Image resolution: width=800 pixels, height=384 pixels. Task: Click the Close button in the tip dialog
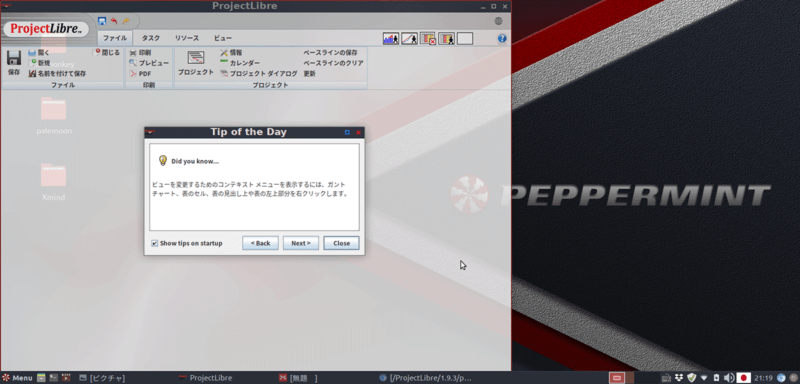(x=341, y=243)
